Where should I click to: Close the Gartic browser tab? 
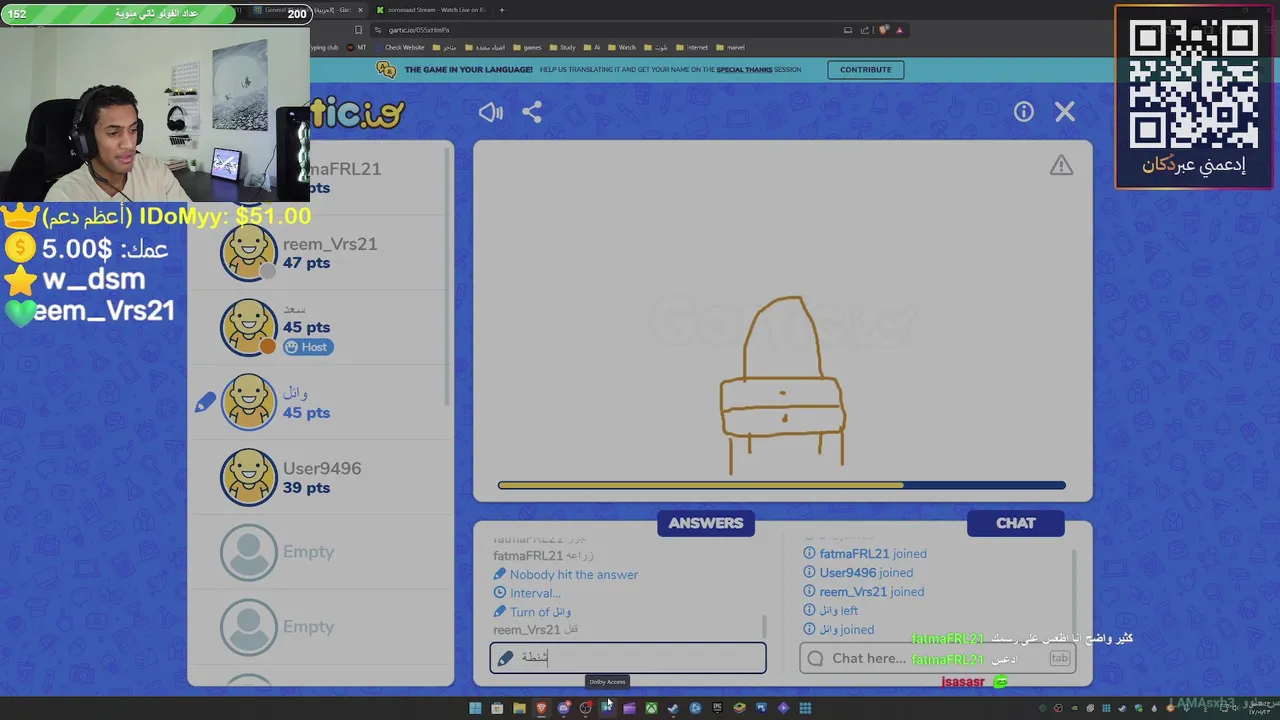pos(360,10)
